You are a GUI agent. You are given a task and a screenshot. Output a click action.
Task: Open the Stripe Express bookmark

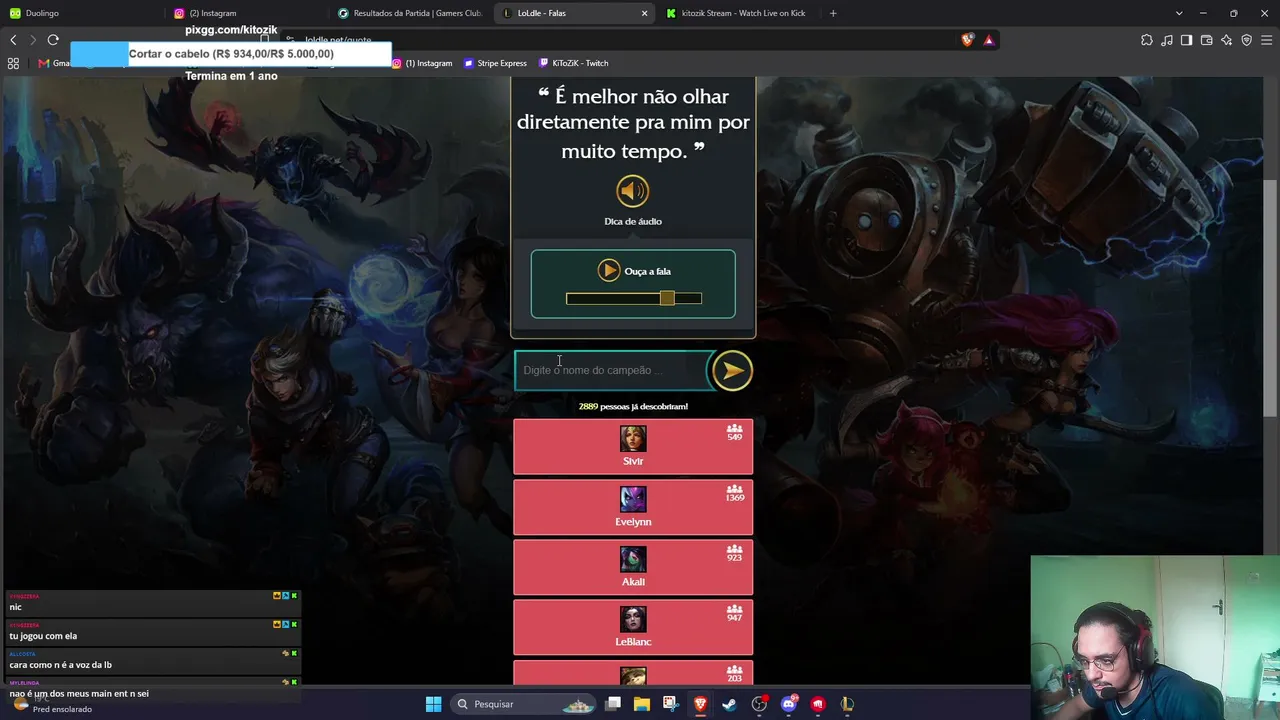coord(495,63)
